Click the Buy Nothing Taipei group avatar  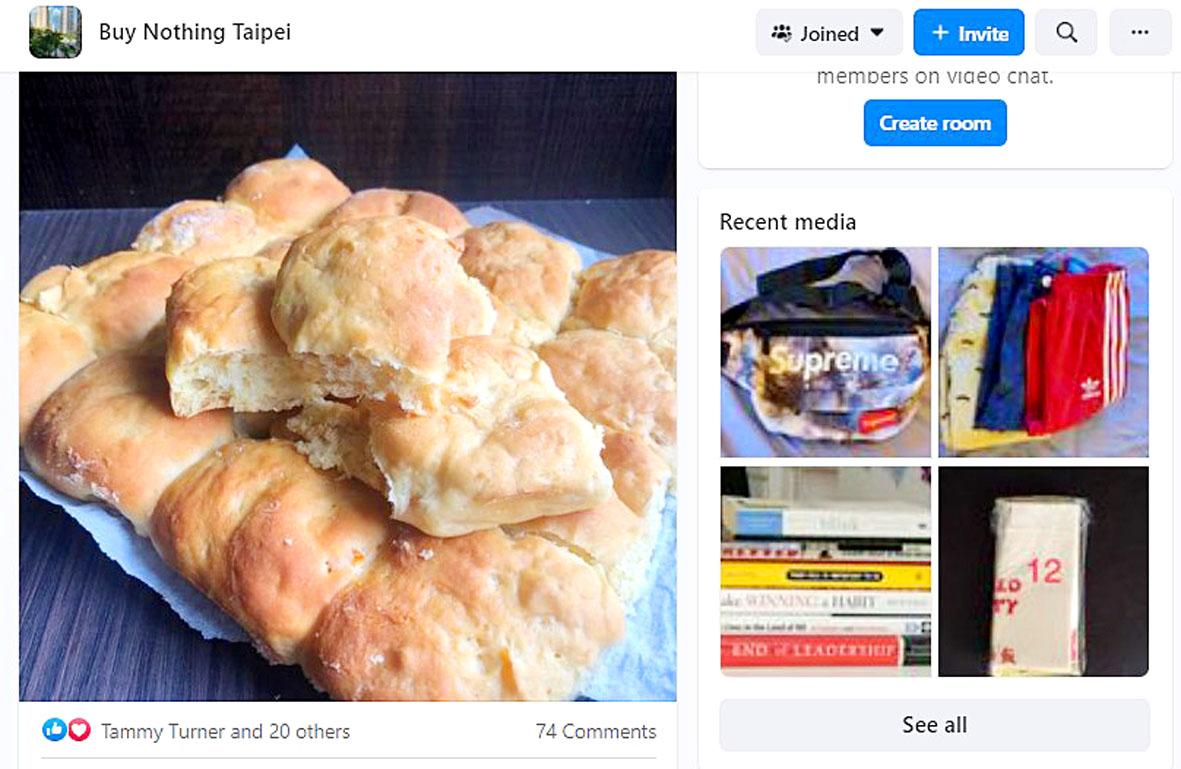[x=55, y=32]
